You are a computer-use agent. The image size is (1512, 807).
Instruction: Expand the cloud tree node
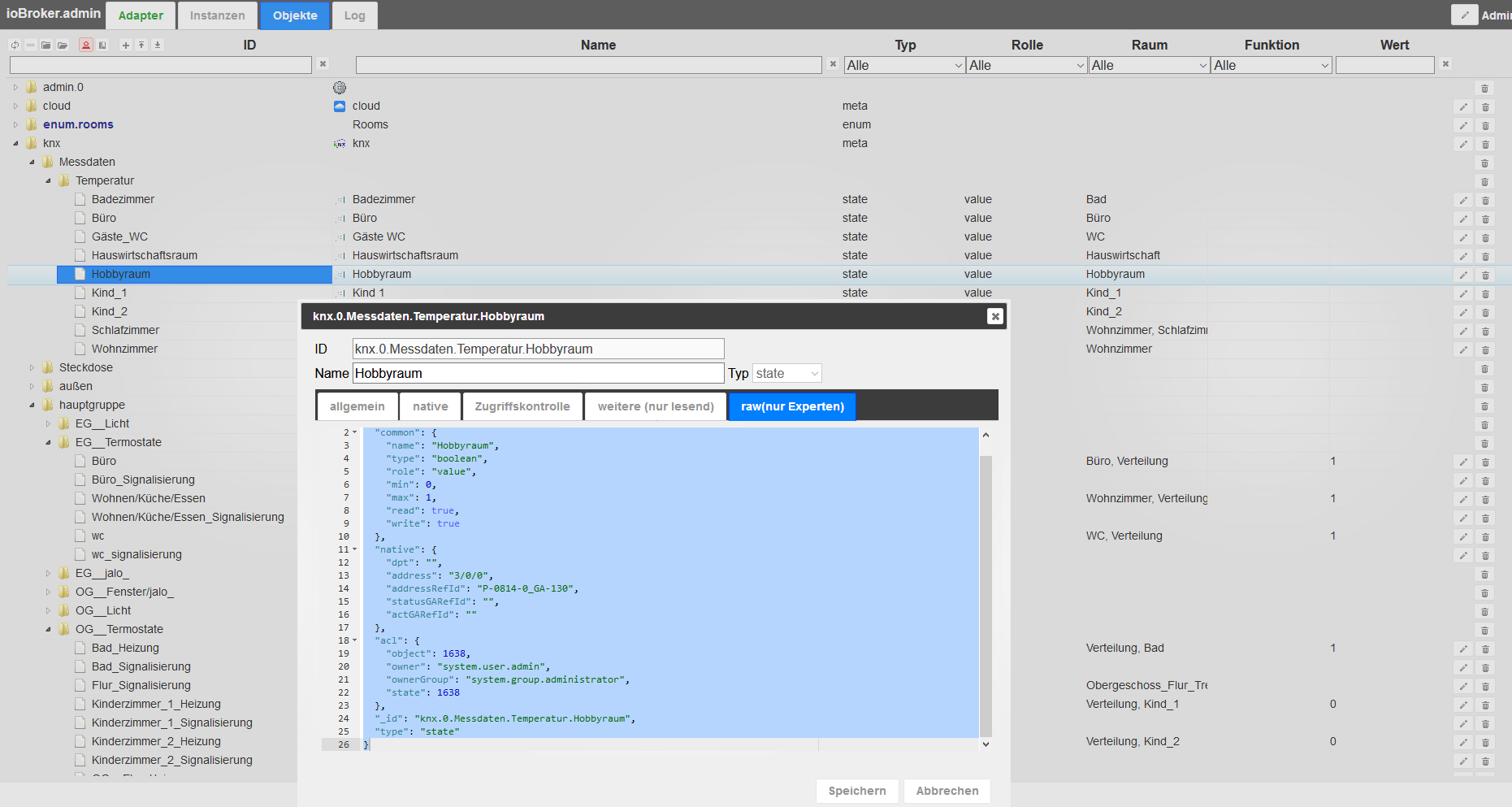coord(15,106)
